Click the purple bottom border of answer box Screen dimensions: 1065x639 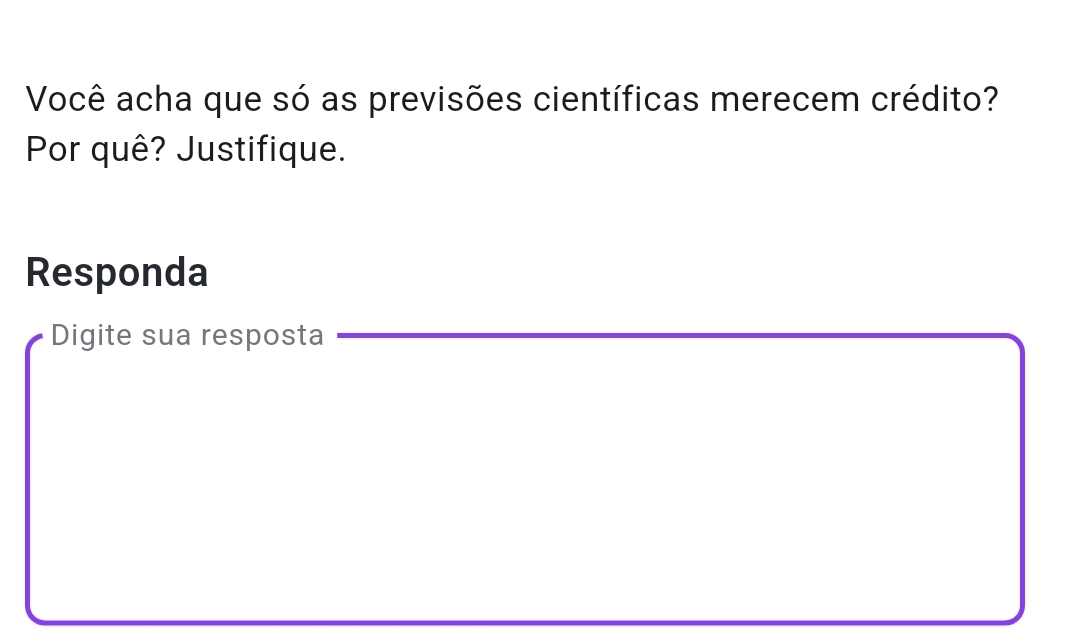pos(525,621)
